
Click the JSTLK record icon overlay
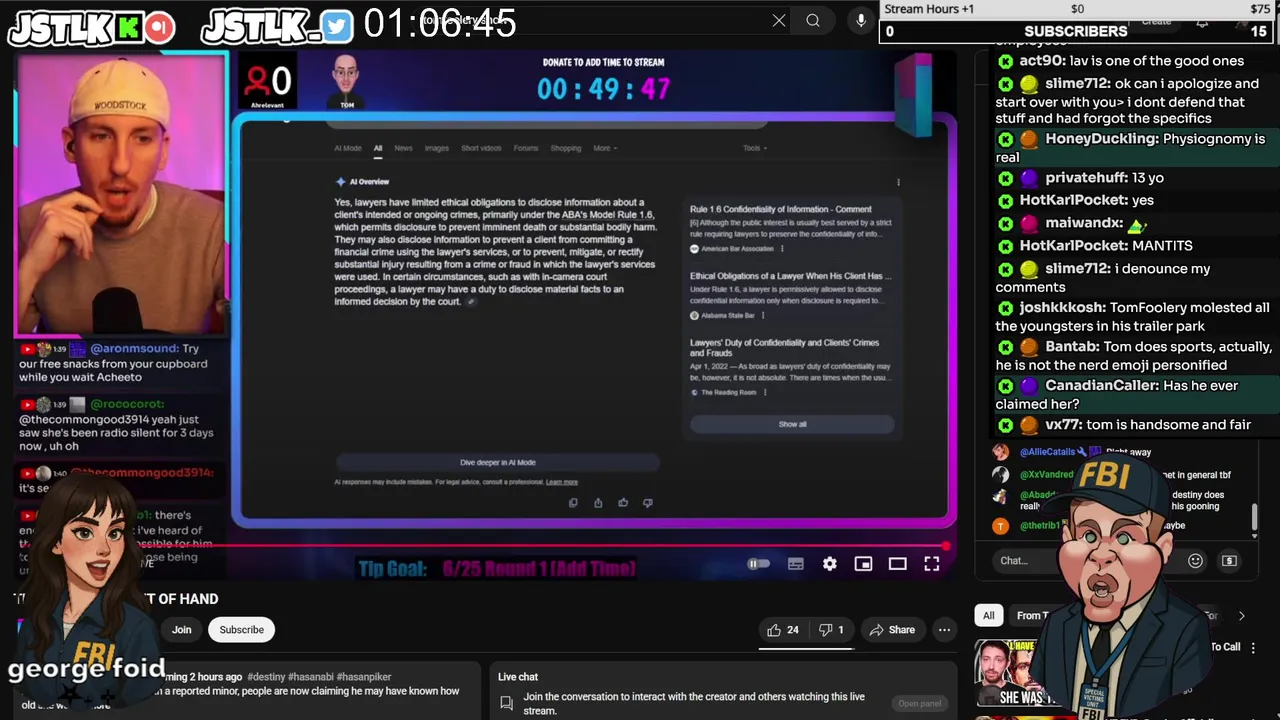[x=158, y=27]
